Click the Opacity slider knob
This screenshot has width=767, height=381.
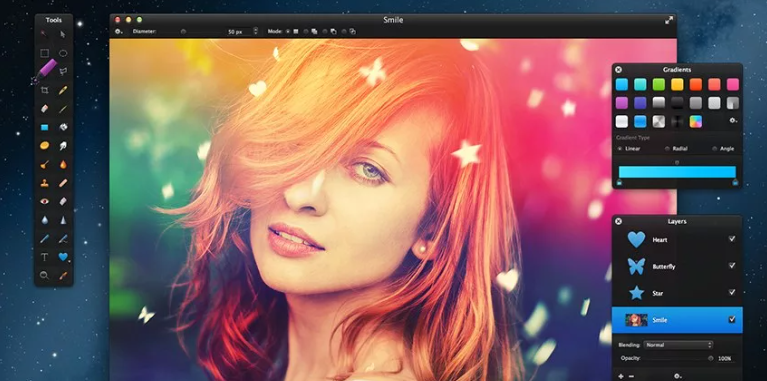(710, 359)
